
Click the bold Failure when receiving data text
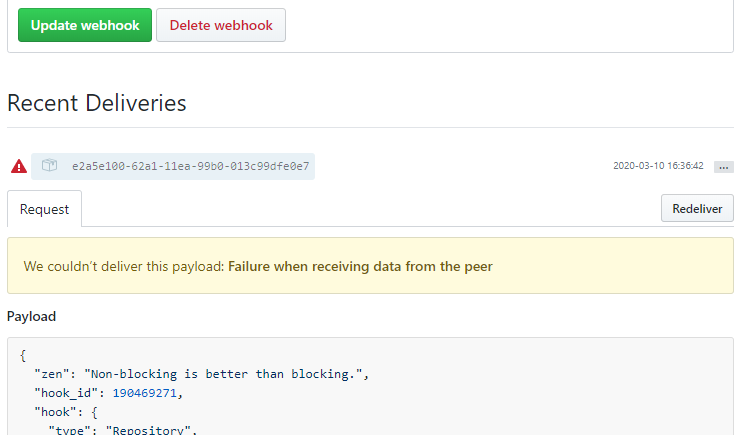click(x=360, y=266)
